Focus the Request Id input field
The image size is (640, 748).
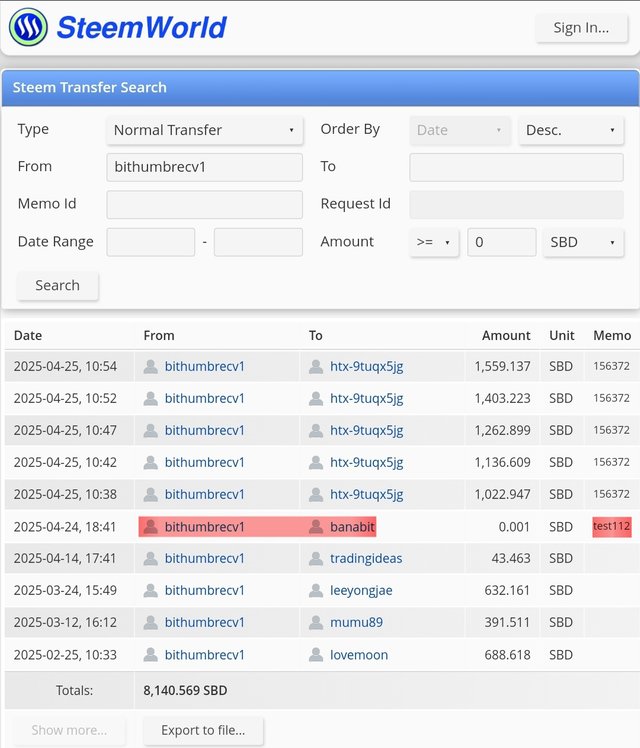coord(516,204)
